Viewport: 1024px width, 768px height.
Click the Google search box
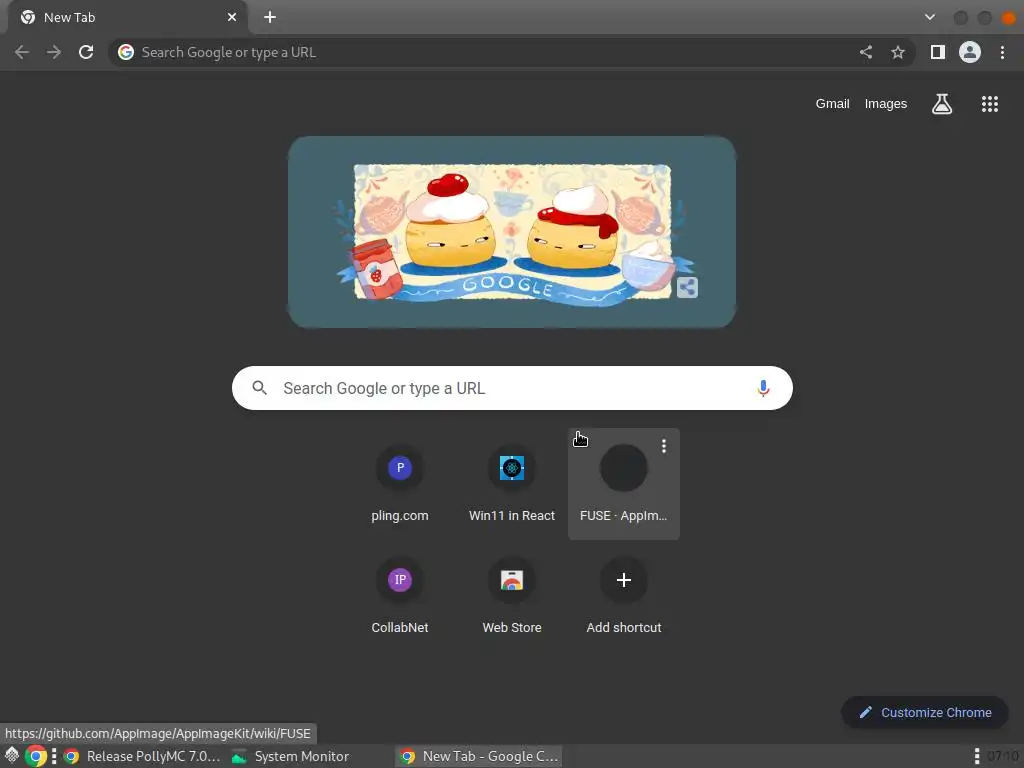pyautogui.click(x=512, y=388)
